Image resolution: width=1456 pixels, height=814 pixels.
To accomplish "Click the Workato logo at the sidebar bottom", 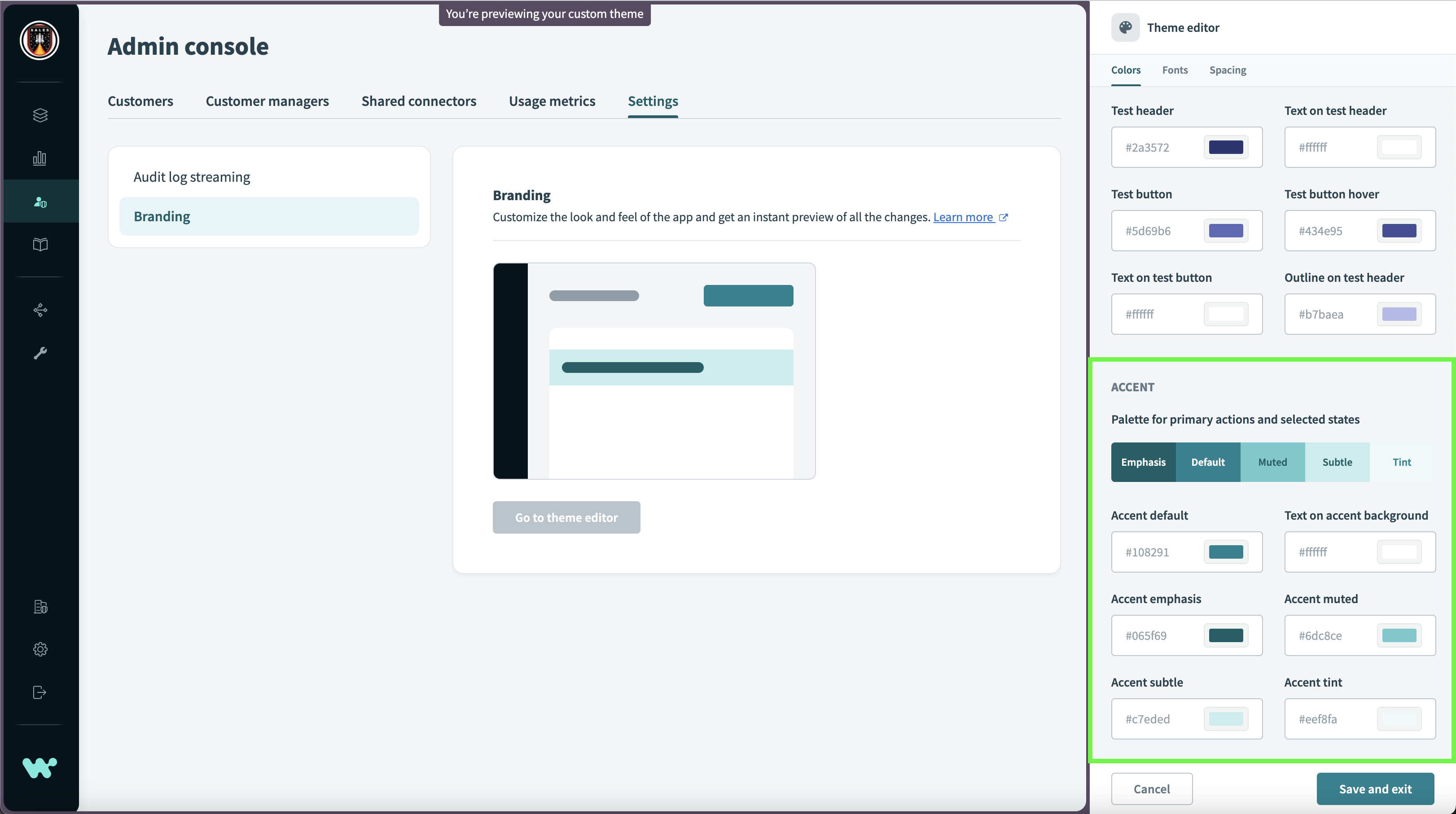I will [x=39, y=768].
